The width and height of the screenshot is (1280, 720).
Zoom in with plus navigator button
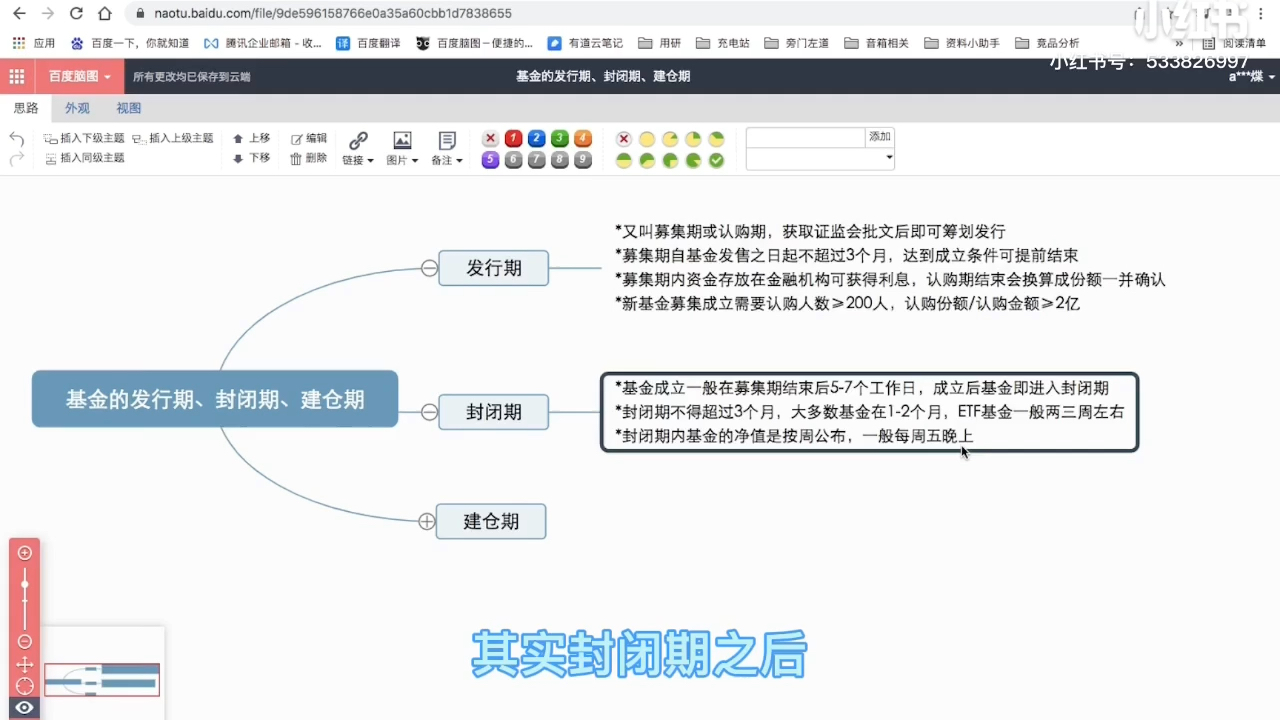click(x=25, y=553)
